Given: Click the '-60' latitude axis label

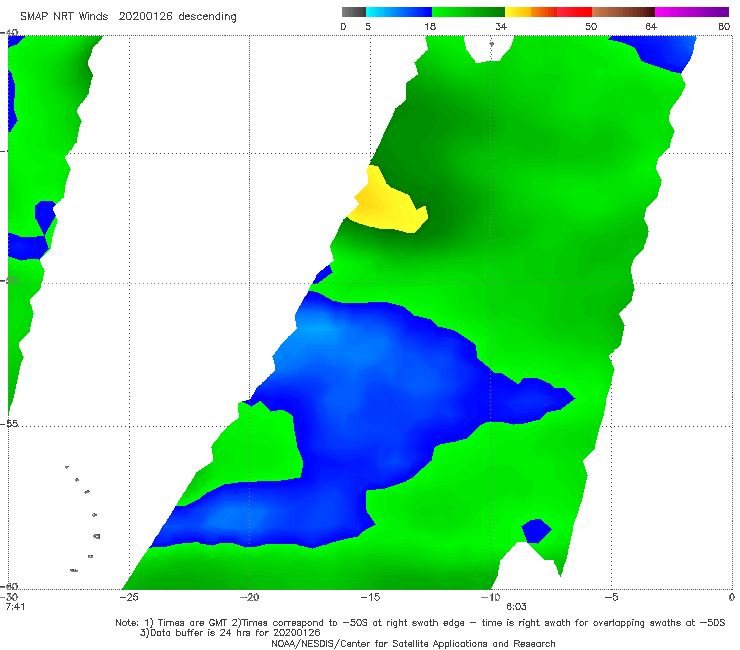Looking at the screenshot, I should 9,586.
